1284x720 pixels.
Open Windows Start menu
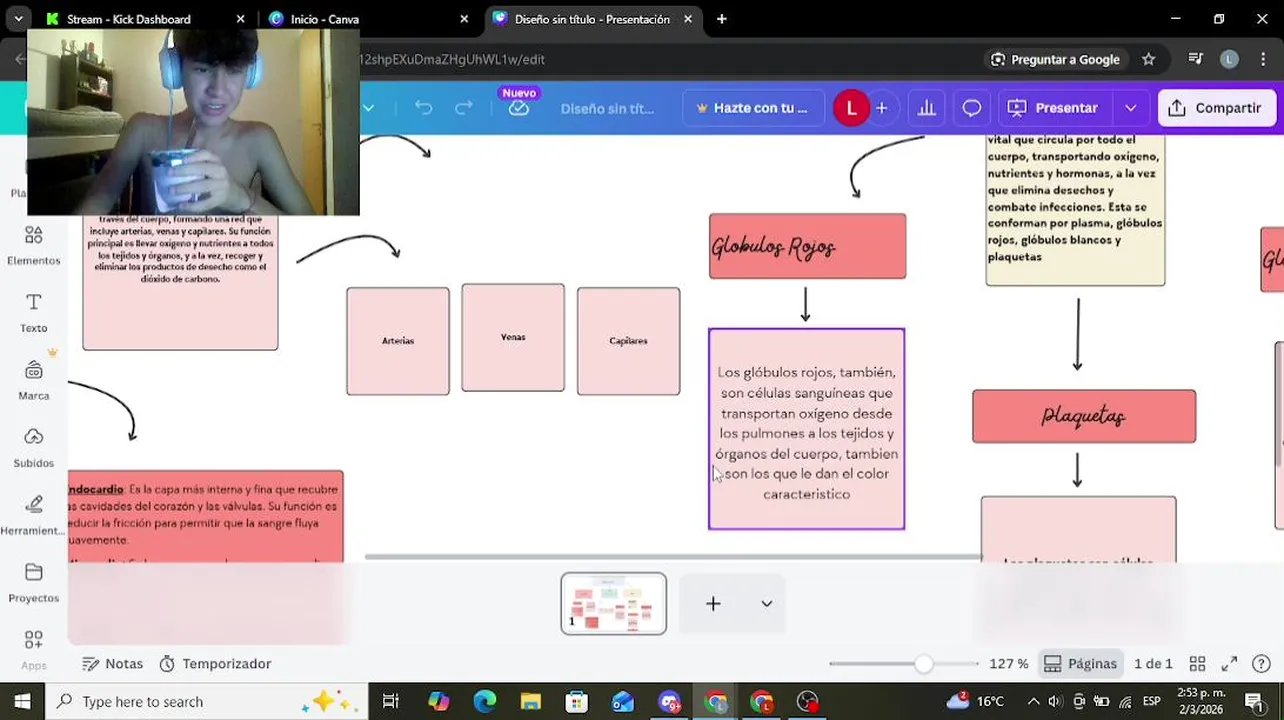[x=22, y=701]
